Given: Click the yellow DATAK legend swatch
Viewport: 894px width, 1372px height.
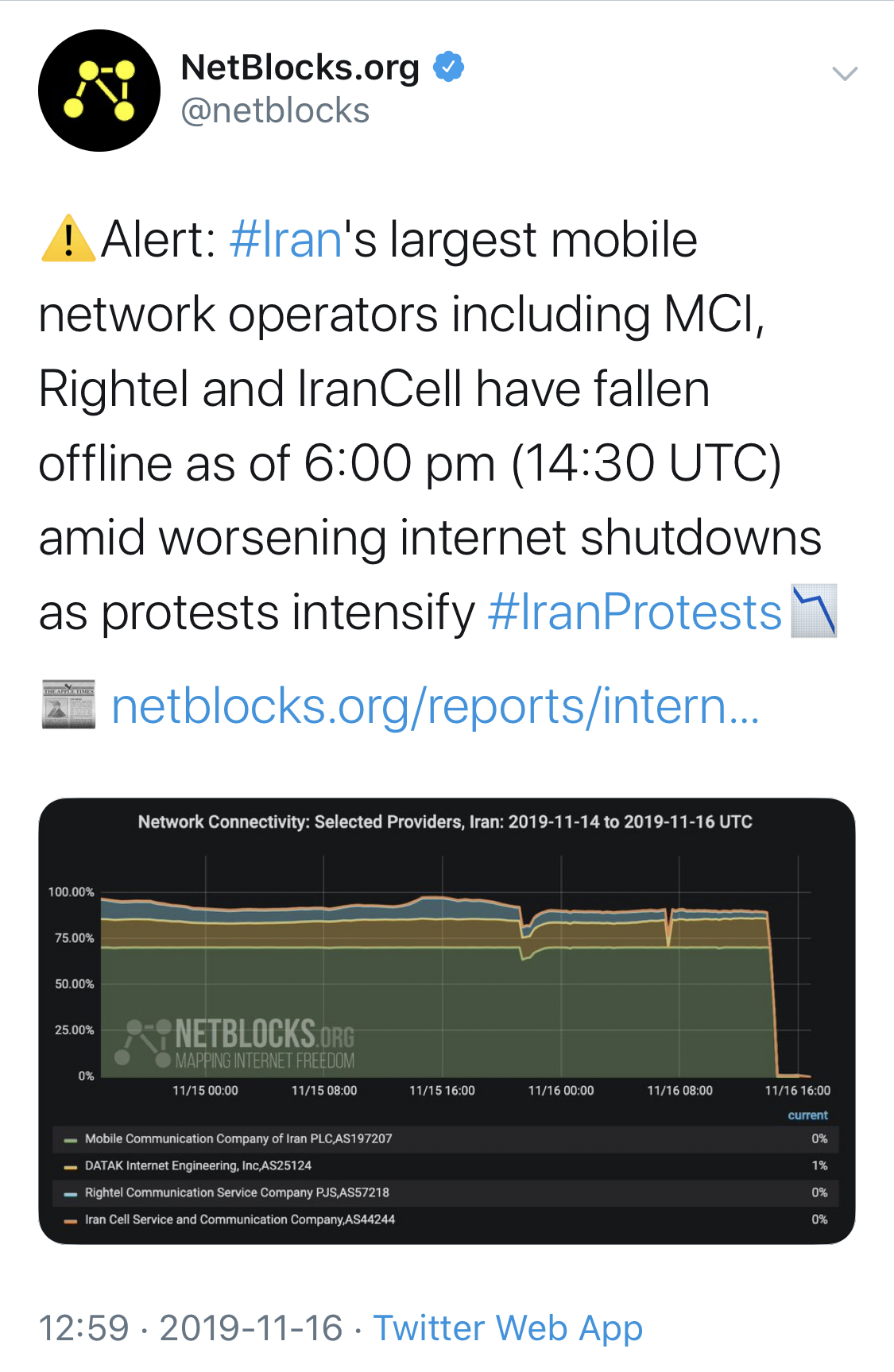Looking at the screenshot, I should 71,1166.
